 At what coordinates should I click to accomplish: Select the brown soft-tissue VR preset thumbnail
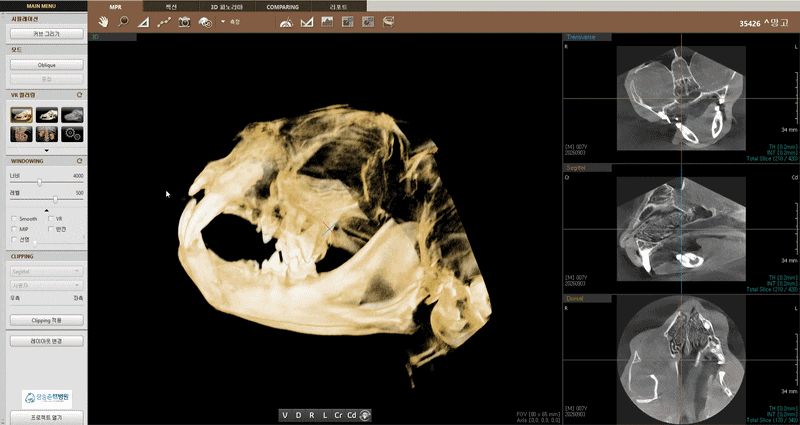coord(21,134)
